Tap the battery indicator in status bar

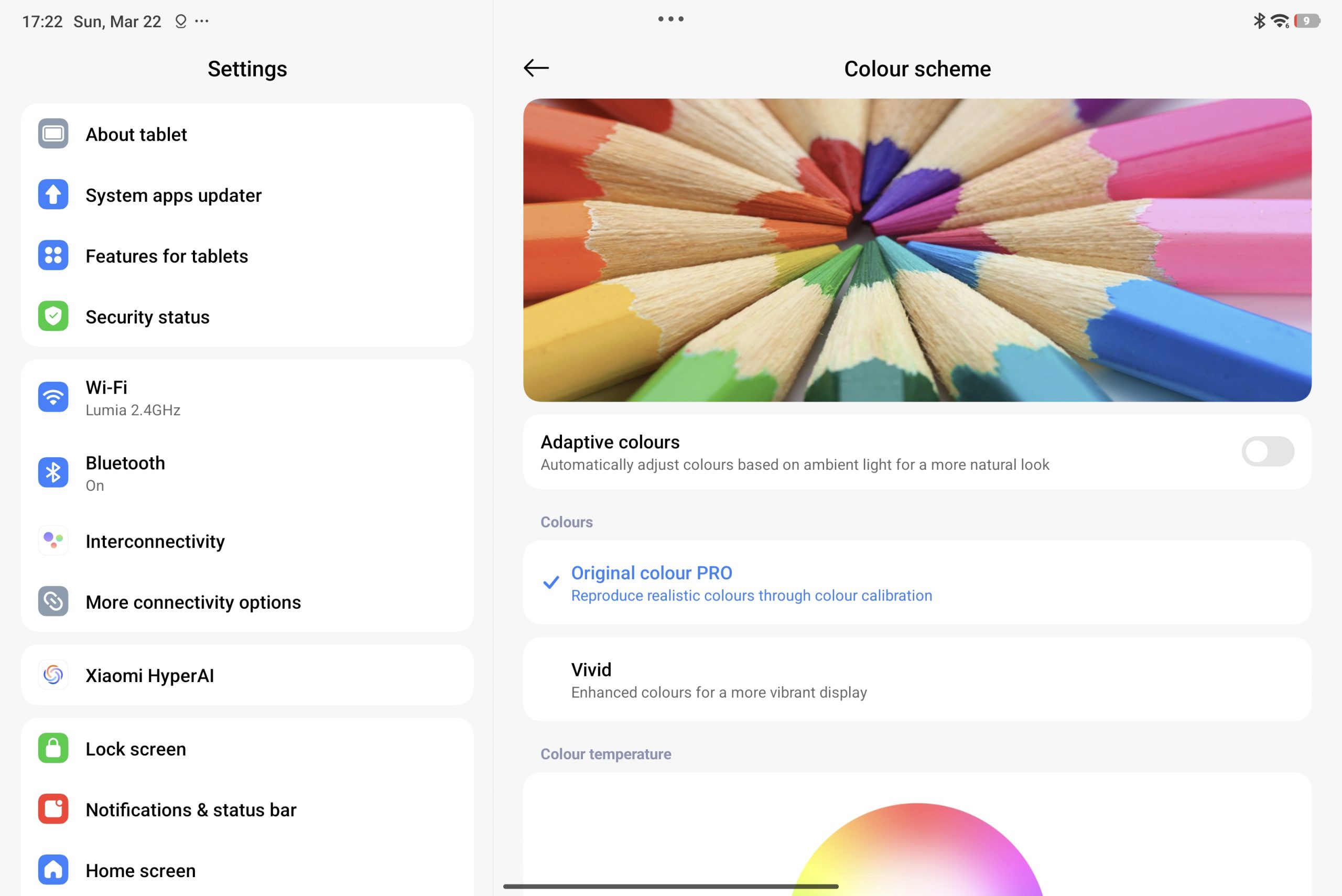click(x=1307, y=21)
